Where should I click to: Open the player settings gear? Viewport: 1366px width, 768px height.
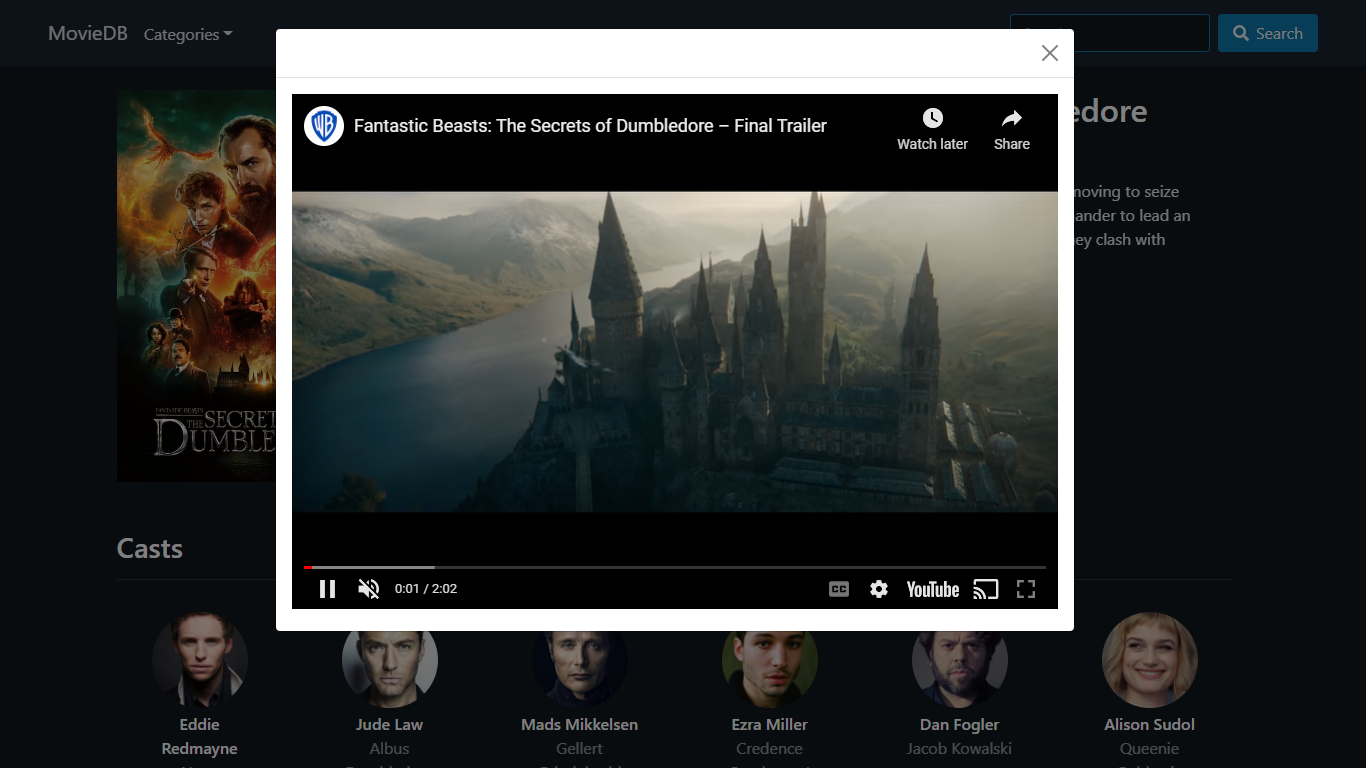[x=879, y=589]
